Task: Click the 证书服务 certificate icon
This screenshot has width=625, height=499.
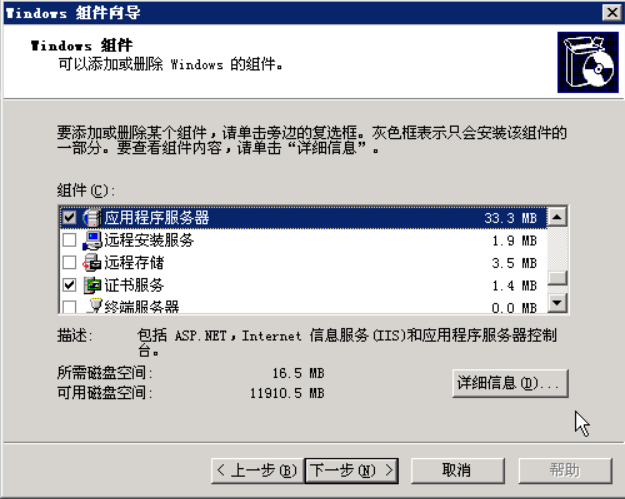Action: [92, 285]
